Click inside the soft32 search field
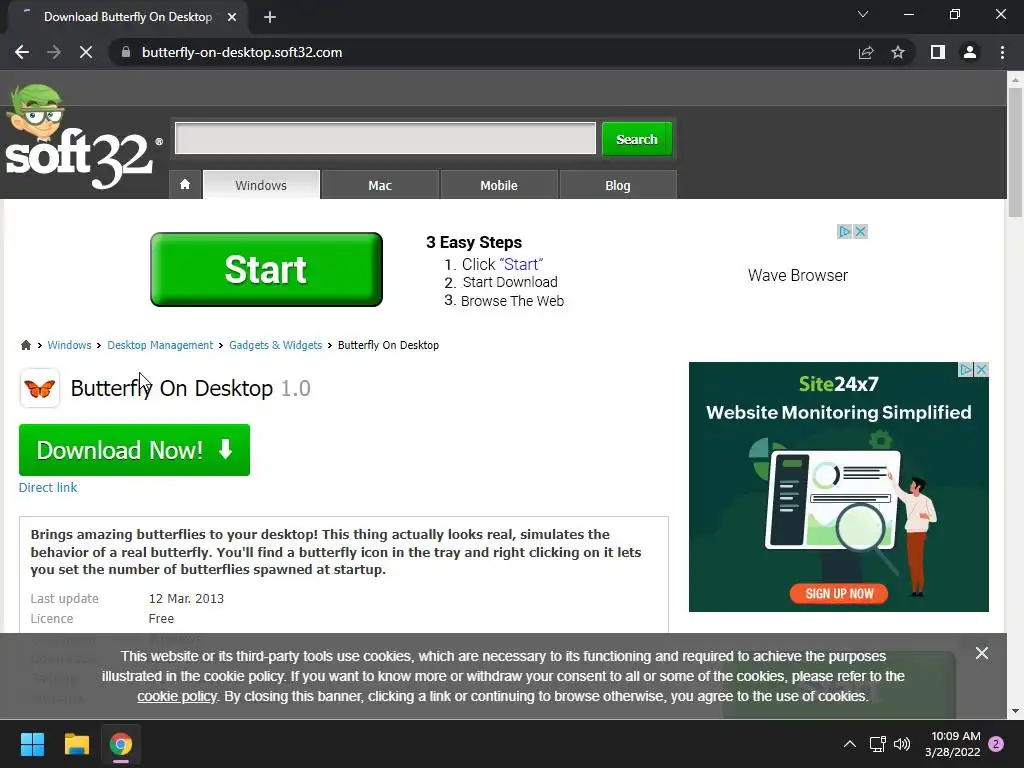Image resolution: width=1024 pixels, height=768 pixels. [x=385, y=138]
